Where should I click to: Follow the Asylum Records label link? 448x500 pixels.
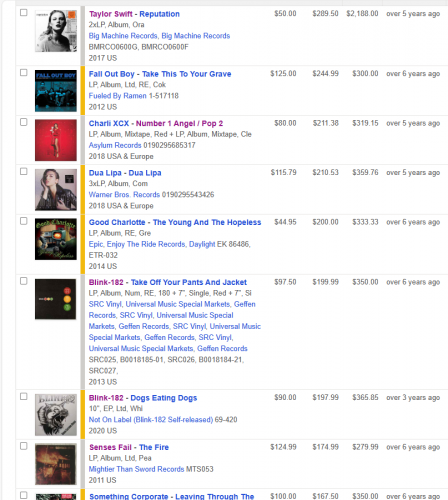point(115,145)
